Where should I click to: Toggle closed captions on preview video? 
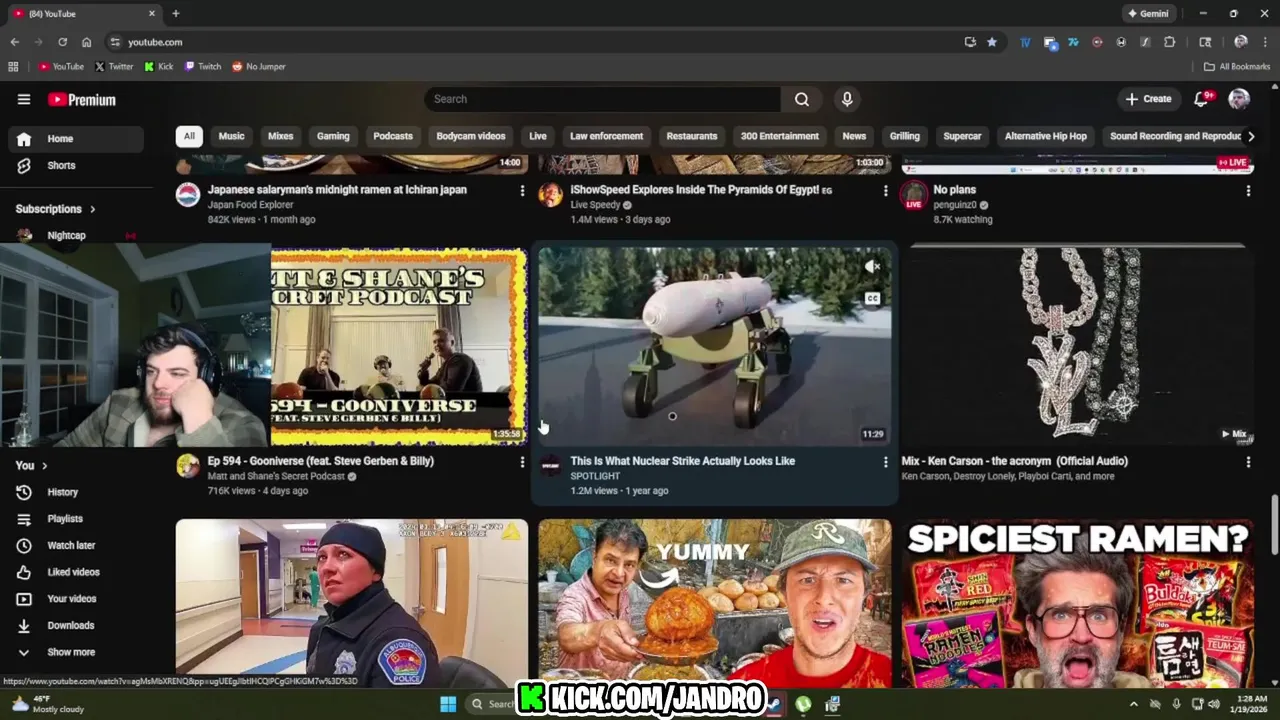point(872,299)
